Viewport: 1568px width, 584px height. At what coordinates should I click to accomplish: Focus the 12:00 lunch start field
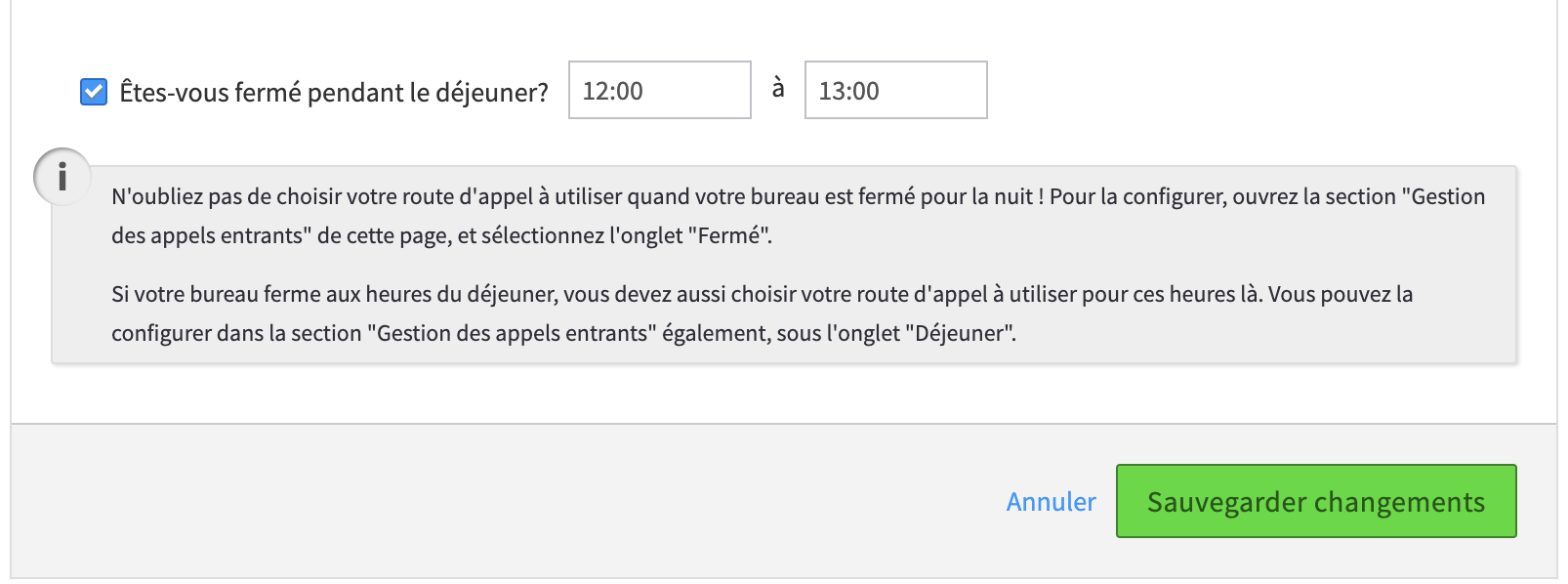coord(660,90)
